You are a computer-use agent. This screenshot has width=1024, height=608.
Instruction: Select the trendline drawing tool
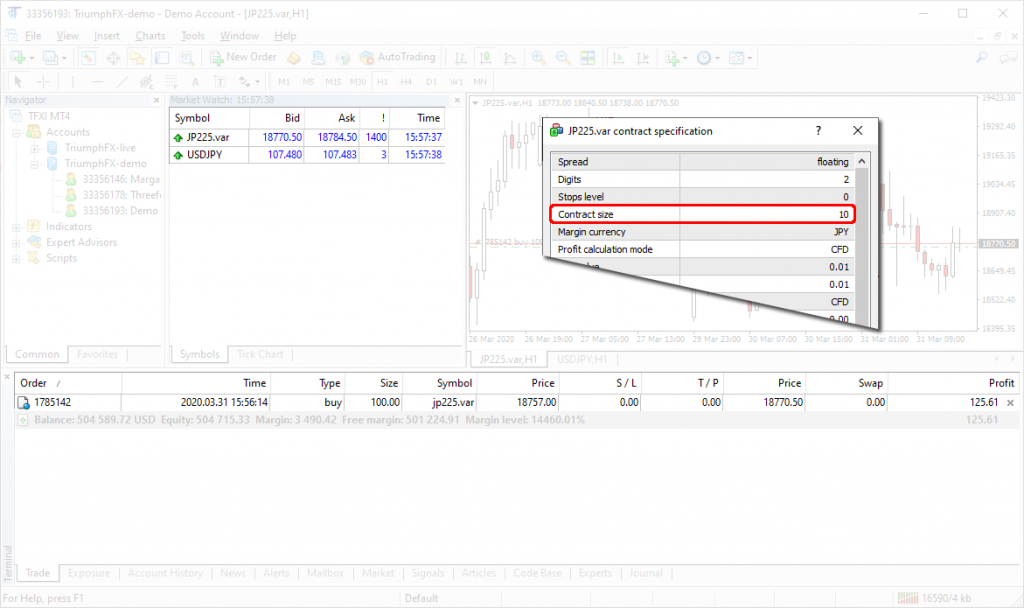pyautogui.click(x=122, y=82)
